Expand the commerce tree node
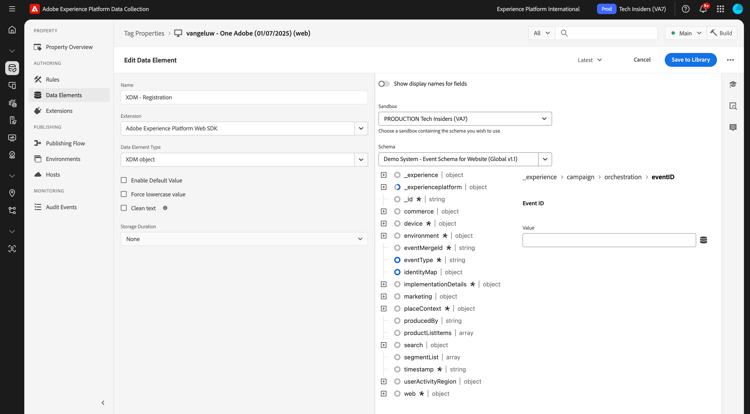The image size is (750, 414). coord(383,212)
